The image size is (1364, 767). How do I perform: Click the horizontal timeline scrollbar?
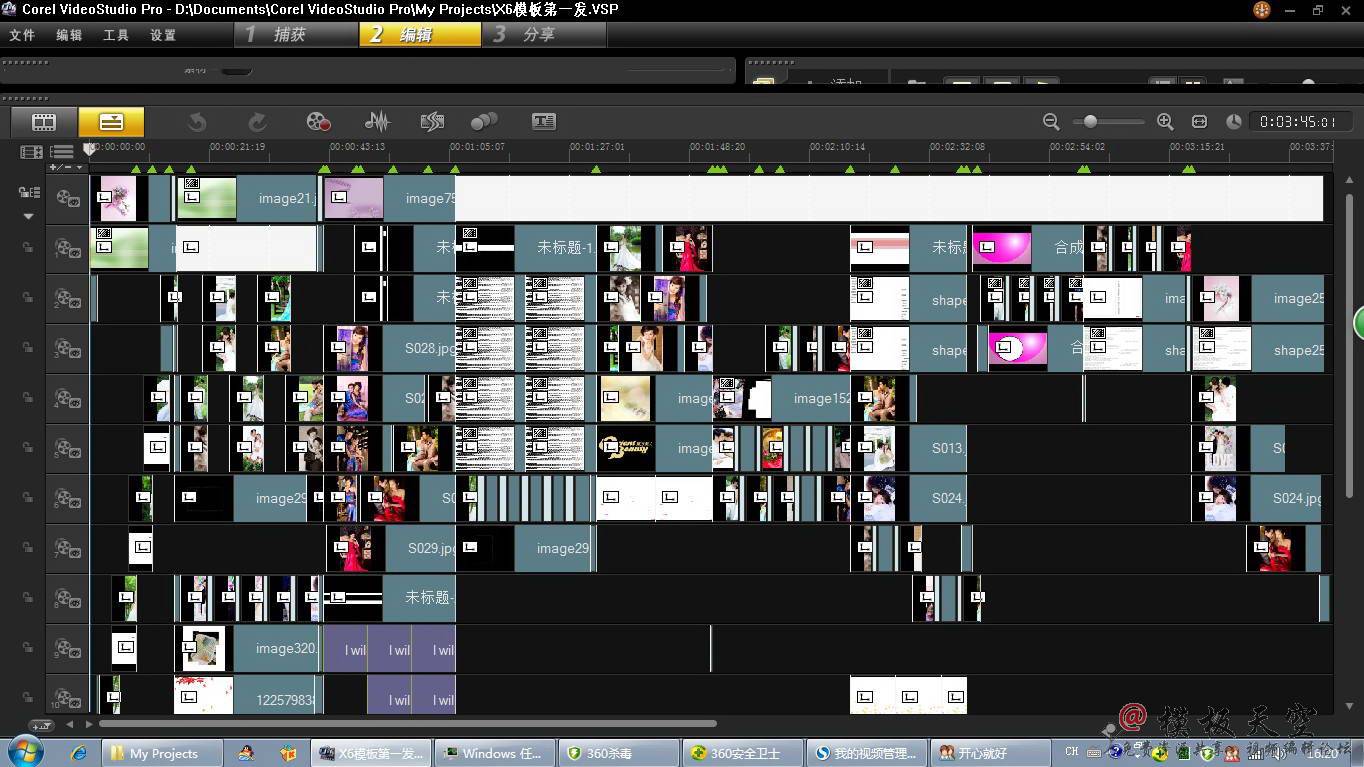(408, 724)
